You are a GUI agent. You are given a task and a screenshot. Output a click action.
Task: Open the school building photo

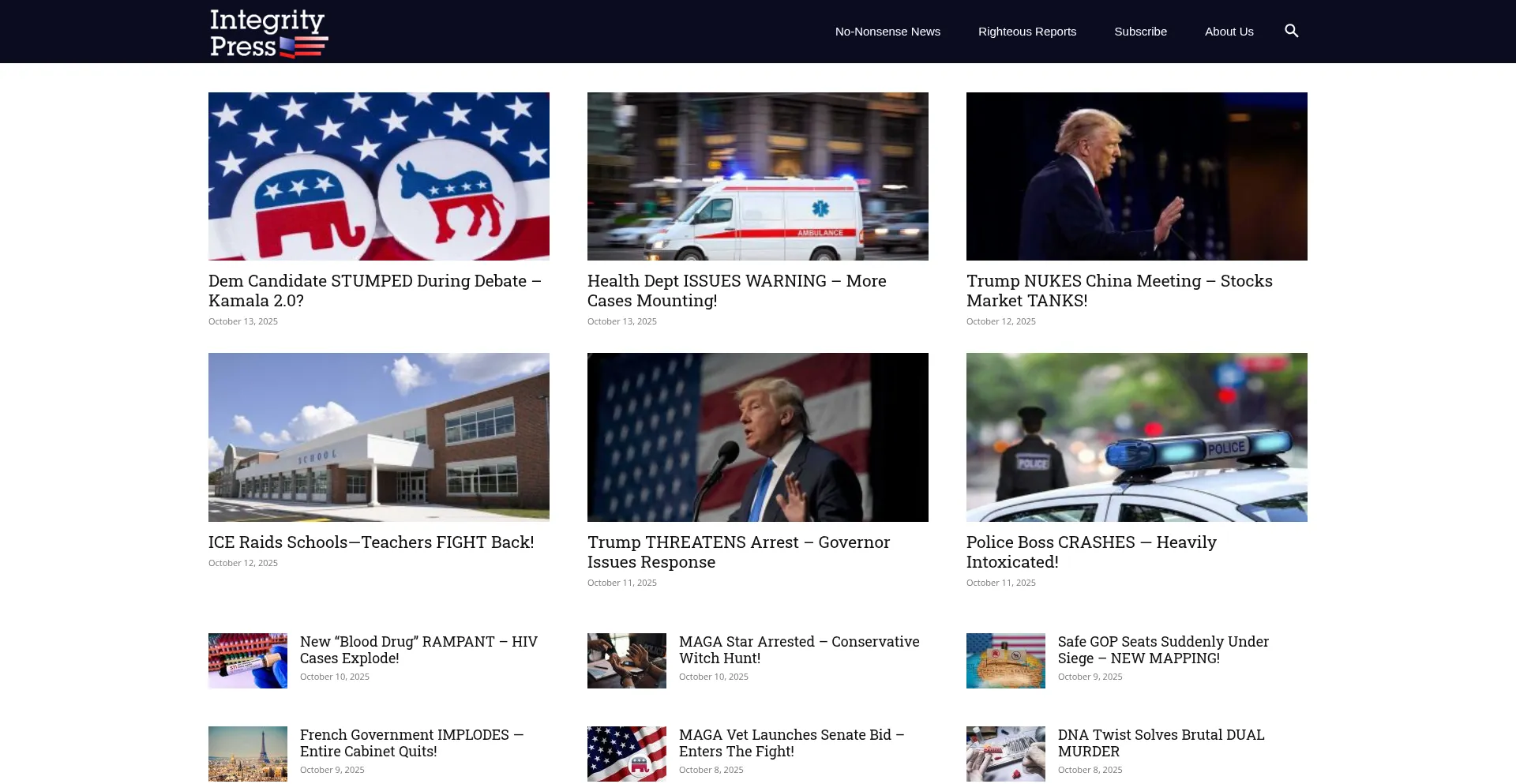coord(379,437)
